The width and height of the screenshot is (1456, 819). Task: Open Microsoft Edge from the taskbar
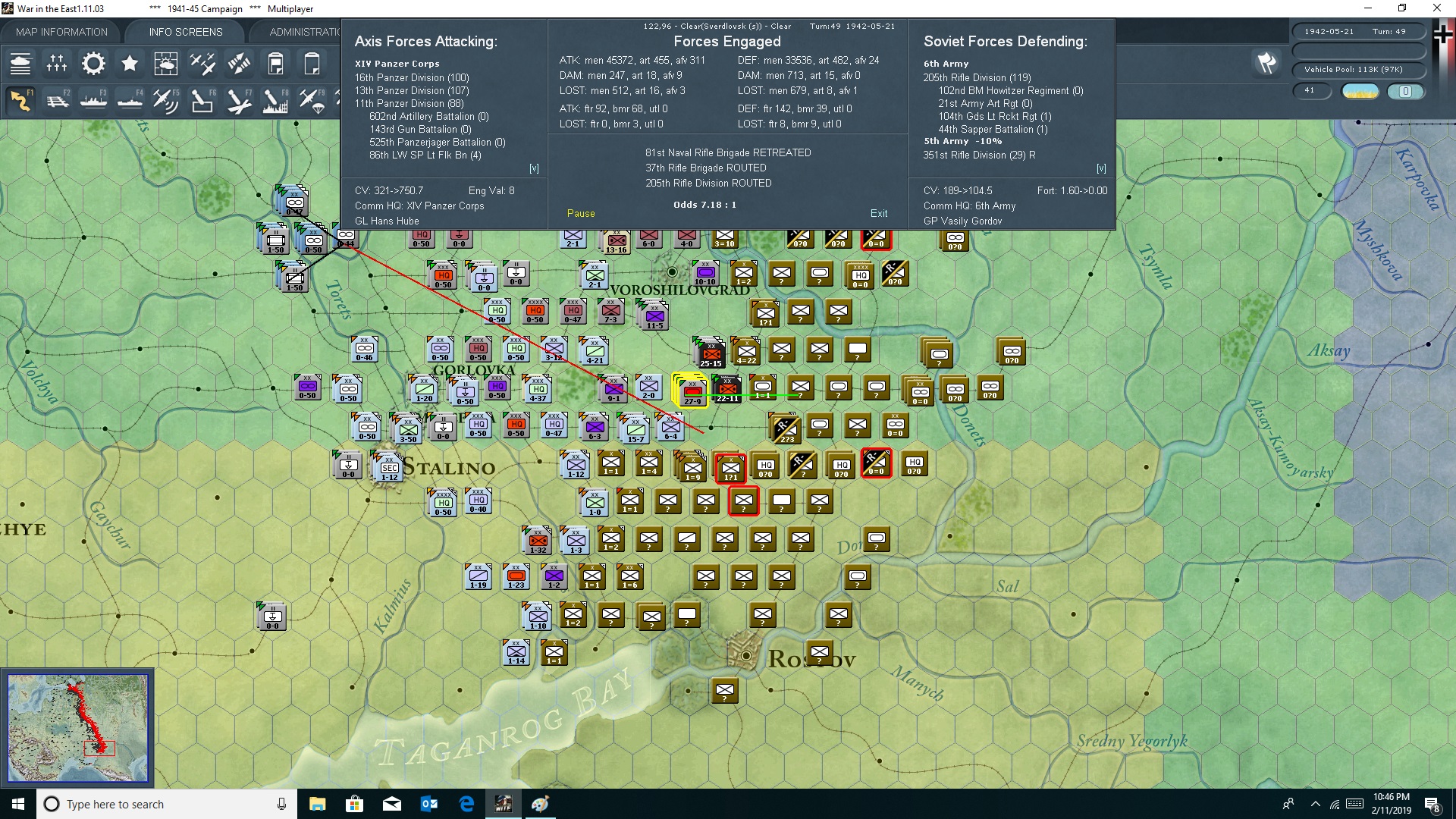point(466,804)
